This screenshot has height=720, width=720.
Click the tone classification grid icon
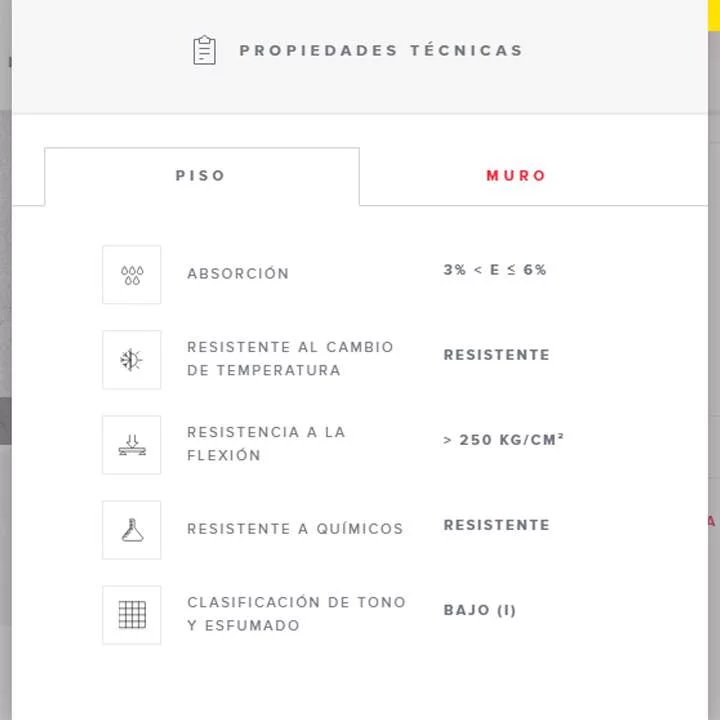[x=131, y=615]
